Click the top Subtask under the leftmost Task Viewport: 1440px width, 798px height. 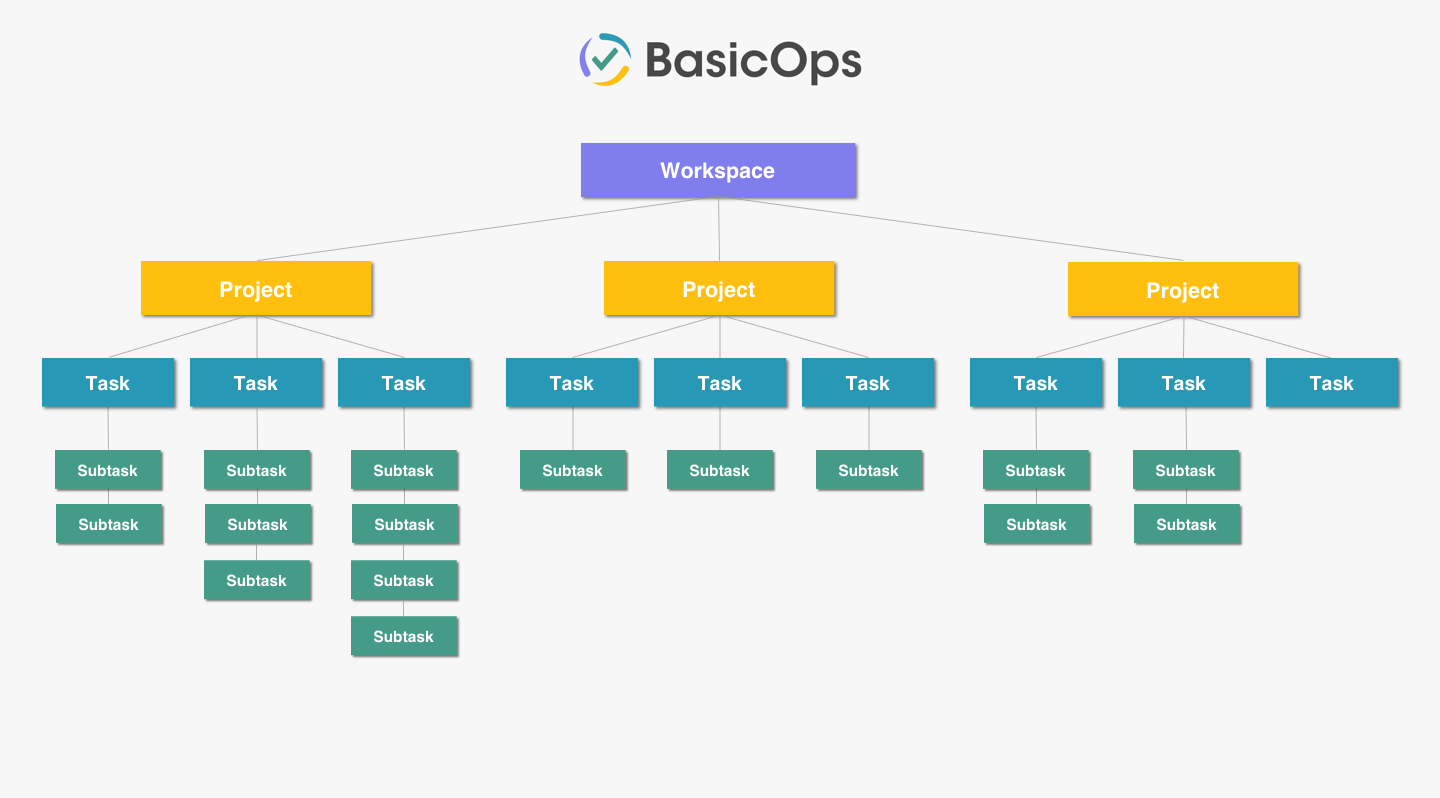(x=108, y=470)
